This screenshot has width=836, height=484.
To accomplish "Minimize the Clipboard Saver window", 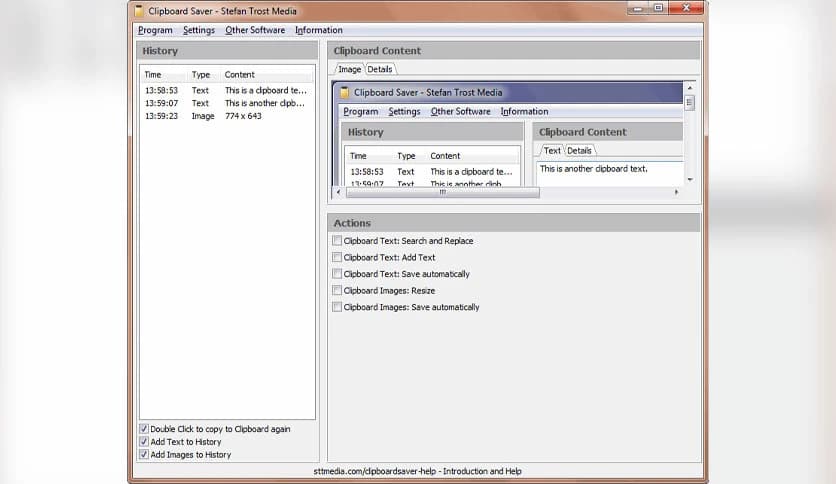I will (x=638, y=8).
